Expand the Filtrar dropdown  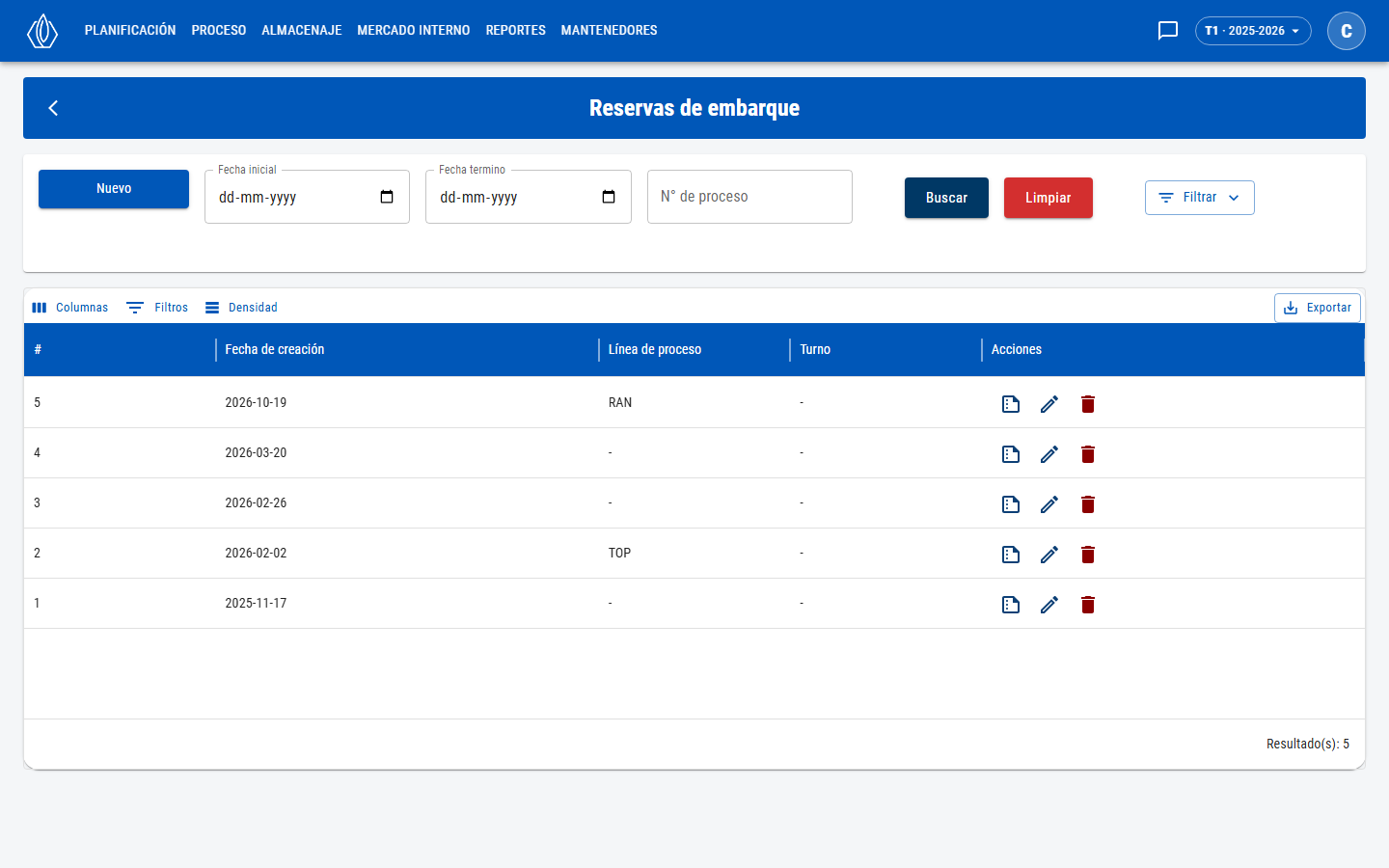click(1200, 198)
